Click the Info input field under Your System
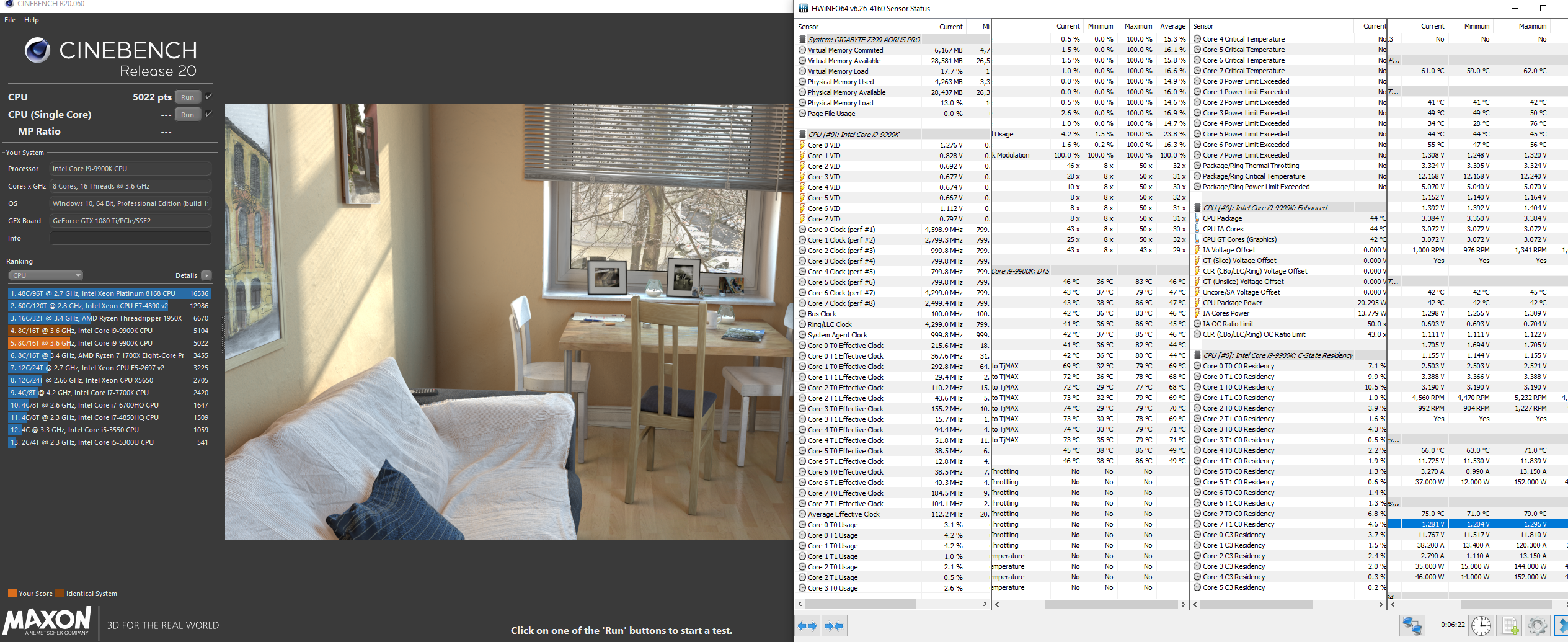This screenshot has width=1568, height=642. pyautogui.click(x=130, y=238)
